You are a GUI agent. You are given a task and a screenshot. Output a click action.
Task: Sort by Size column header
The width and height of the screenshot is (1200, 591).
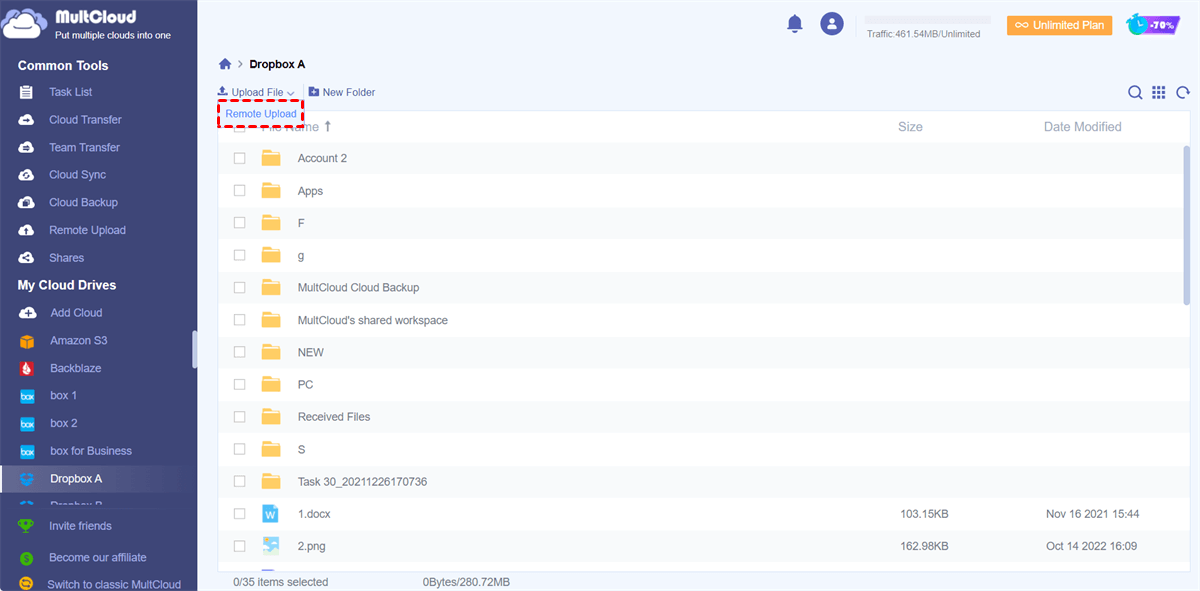(x=910, y=127)
